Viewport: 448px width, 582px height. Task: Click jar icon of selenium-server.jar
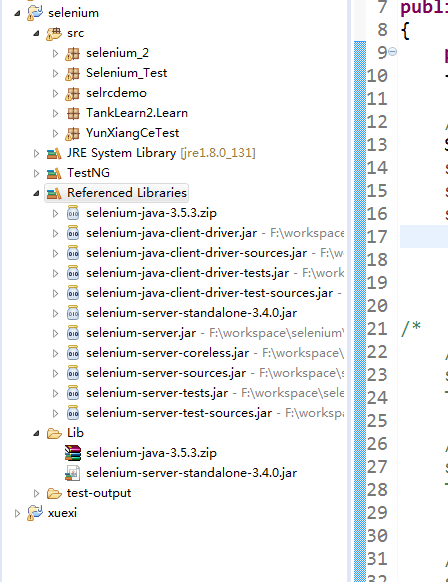(x=73, y=333)
